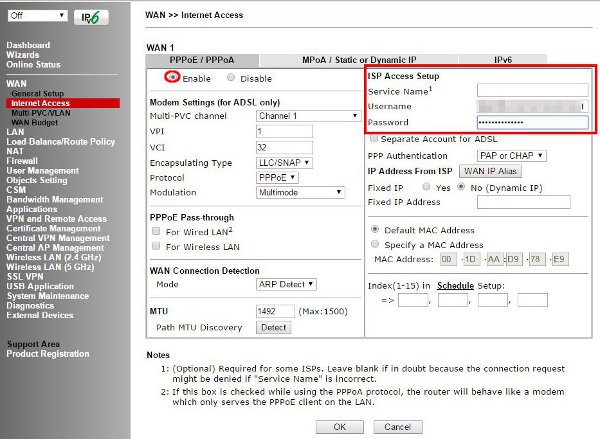Open Applications menu
The image size is (600, 439).
coord(32,209)
